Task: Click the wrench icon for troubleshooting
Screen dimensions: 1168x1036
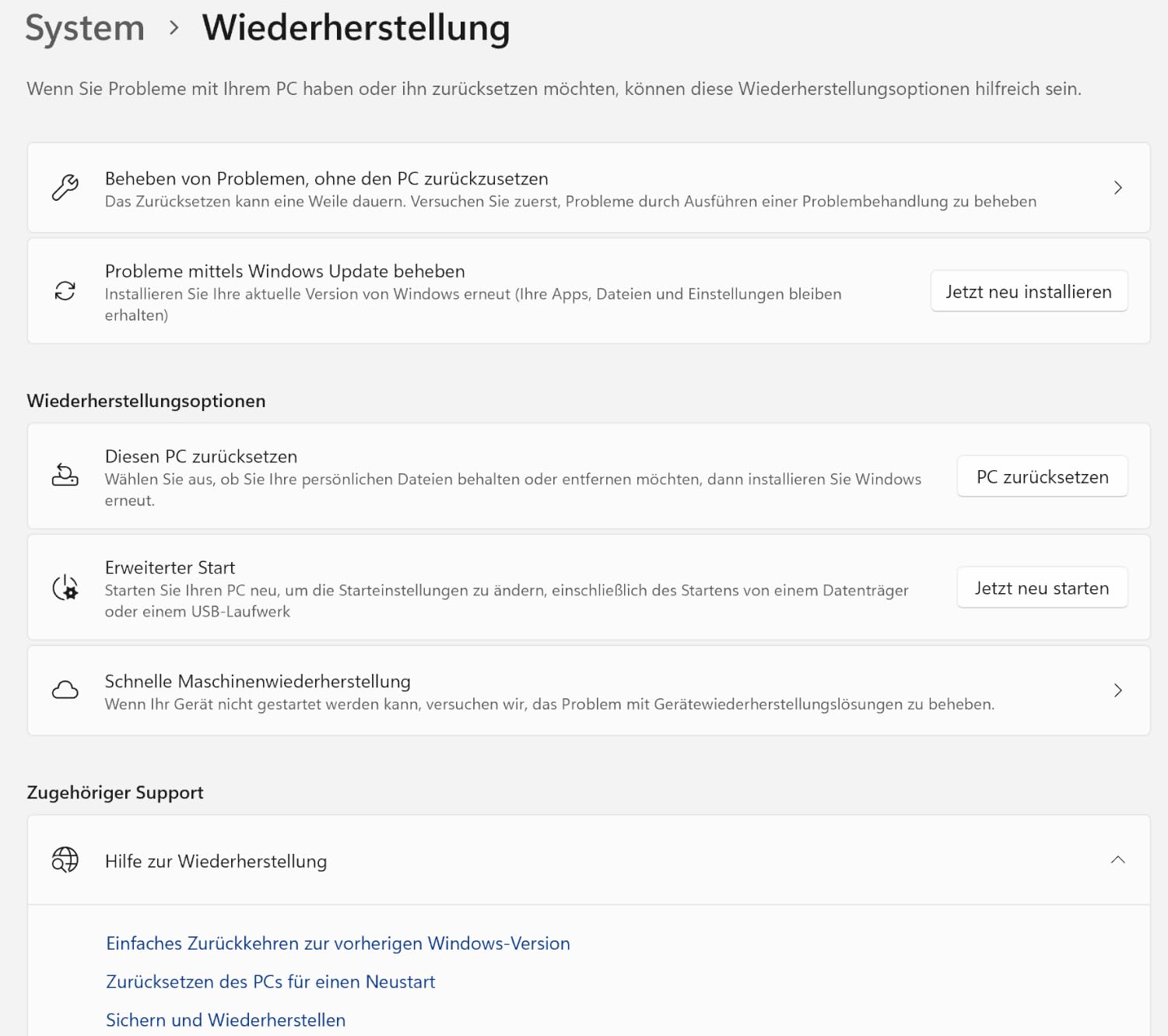Action: 65,188
